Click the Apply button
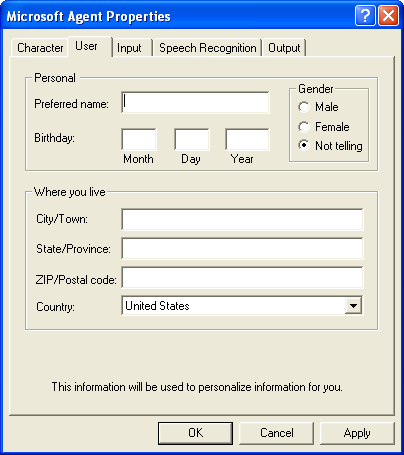 (357, 433)
